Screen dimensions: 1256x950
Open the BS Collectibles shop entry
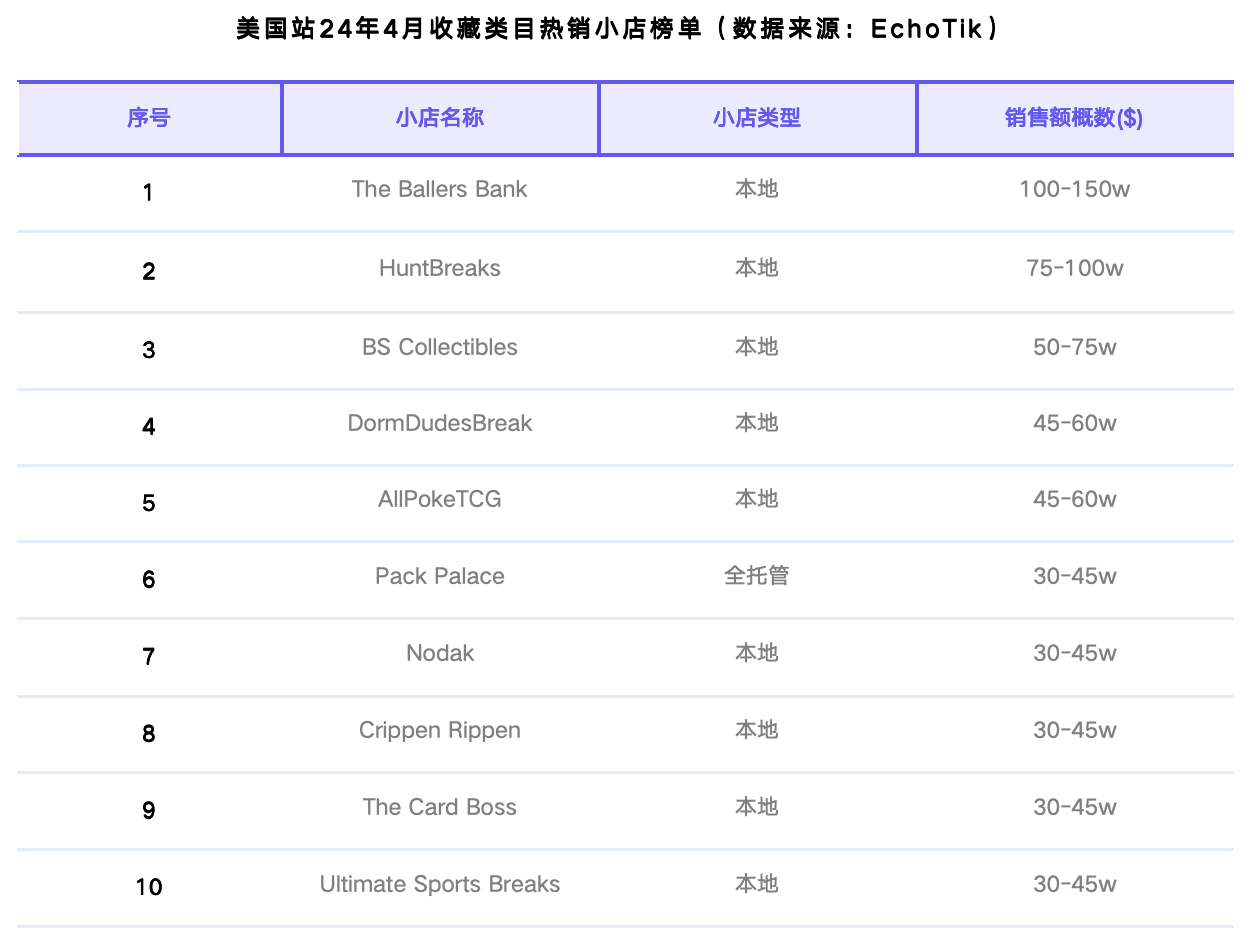pyautogui.click(x=440, y=347)
